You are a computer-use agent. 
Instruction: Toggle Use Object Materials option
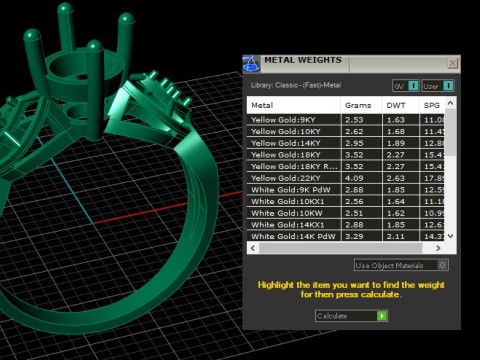pyautogui.click(x=401, y=265)
